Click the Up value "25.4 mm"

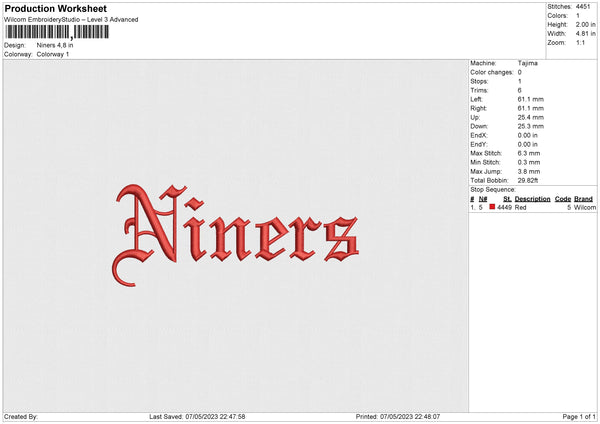point(530,117)
